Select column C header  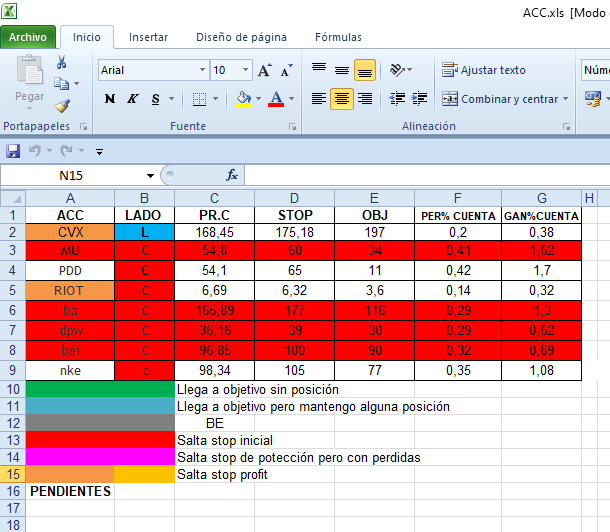(214, 198)
